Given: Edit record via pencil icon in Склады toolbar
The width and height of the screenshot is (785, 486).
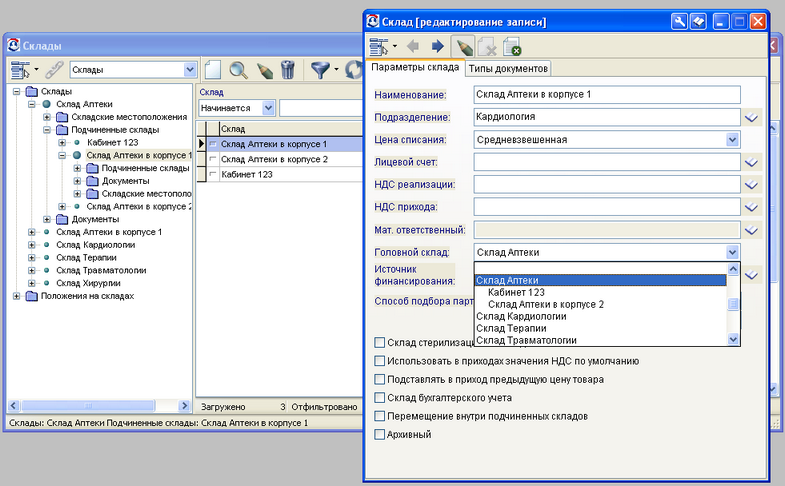Looking at the screenshot, I should [x=264, y=70].
